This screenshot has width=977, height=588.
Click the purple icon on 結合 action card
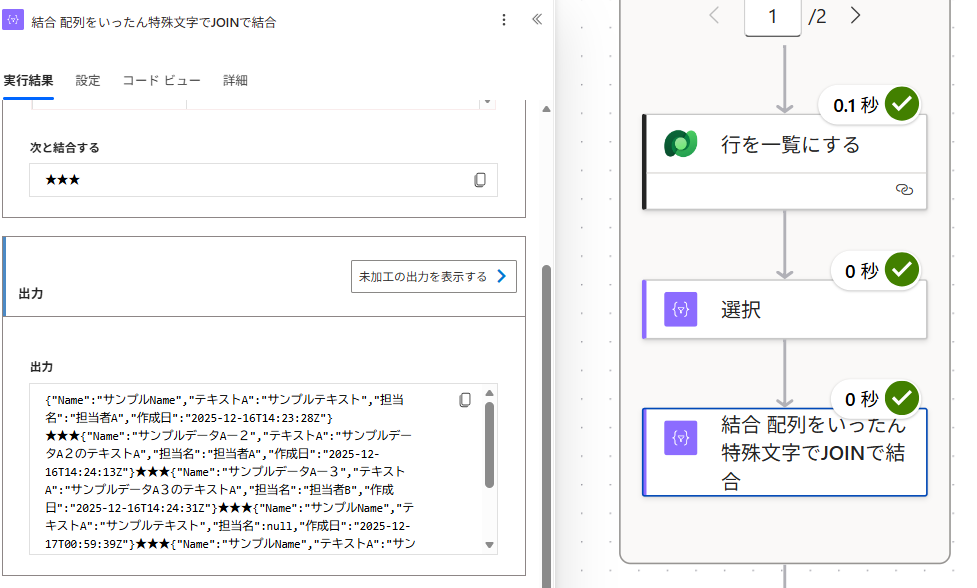pyautogui.click(x=681, y=438)
